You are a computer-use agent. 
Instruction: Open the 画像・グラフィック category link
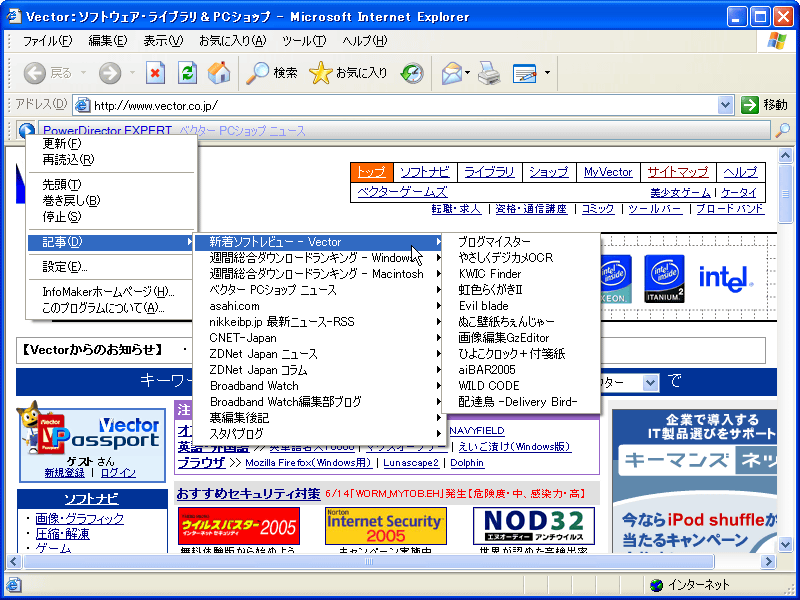80,519
